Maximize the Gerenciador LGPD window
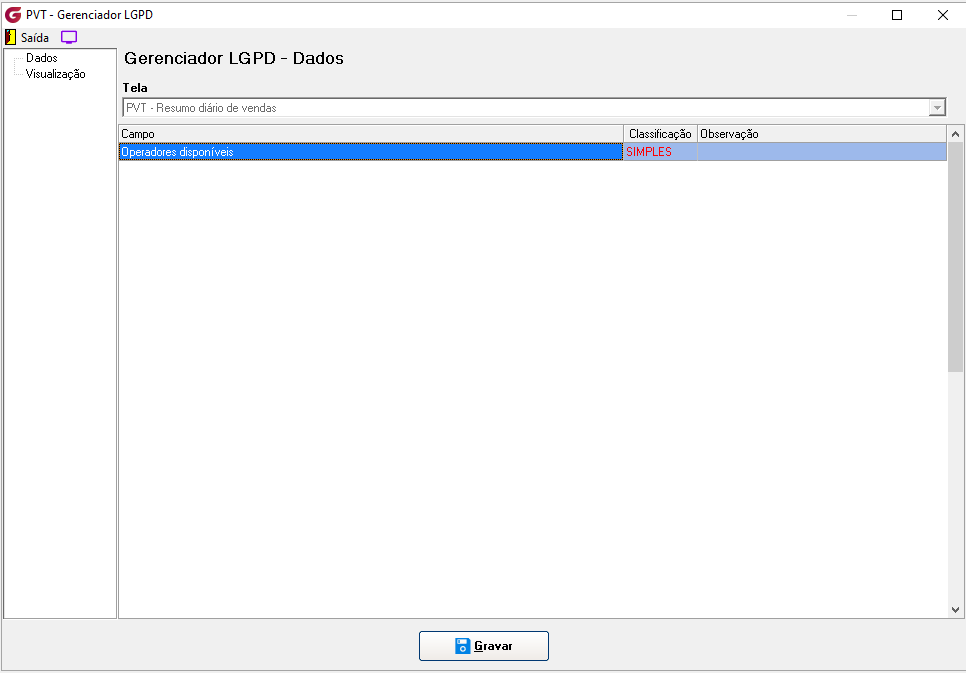This screenshot has height=673, width=966. click(897, 15)
